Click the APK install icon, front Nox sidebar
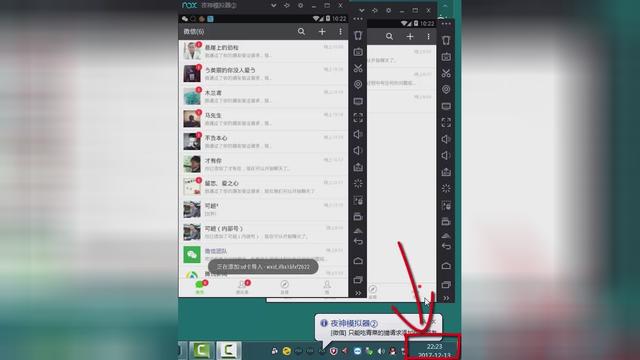This screenshot has height=360, width=640. pyautogui.click(x=358, y=167)
